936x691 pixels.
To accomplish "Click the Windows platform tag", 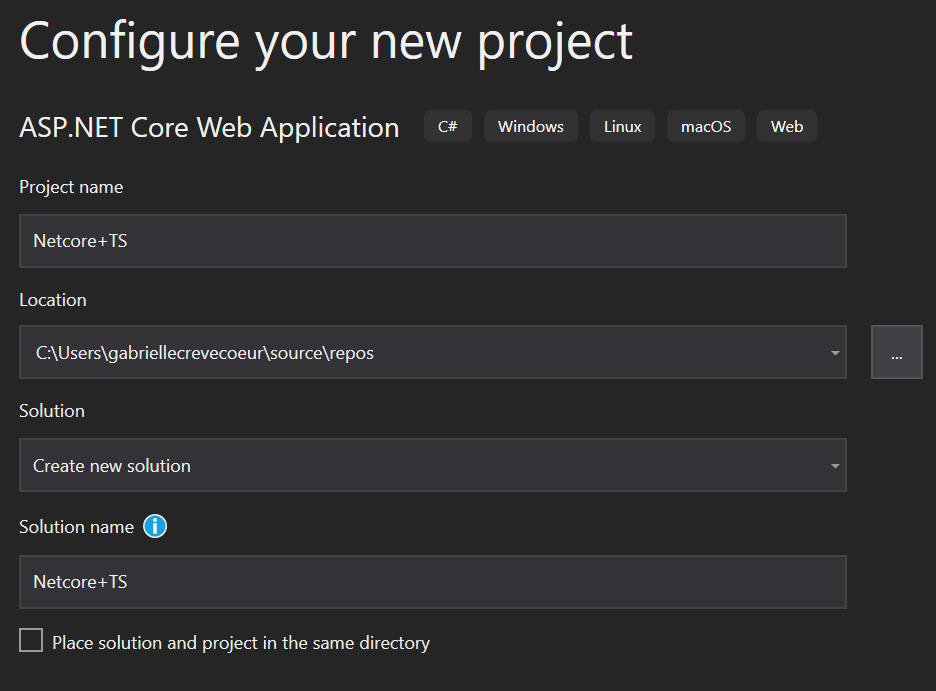I will [x=530, y=126].
